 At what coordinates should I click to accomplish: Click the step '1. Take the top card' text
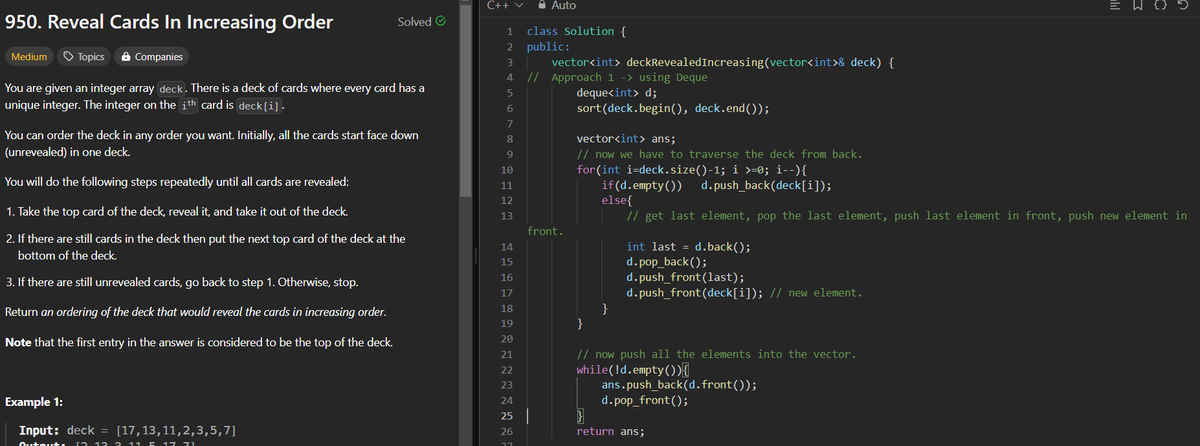[177, 212]
